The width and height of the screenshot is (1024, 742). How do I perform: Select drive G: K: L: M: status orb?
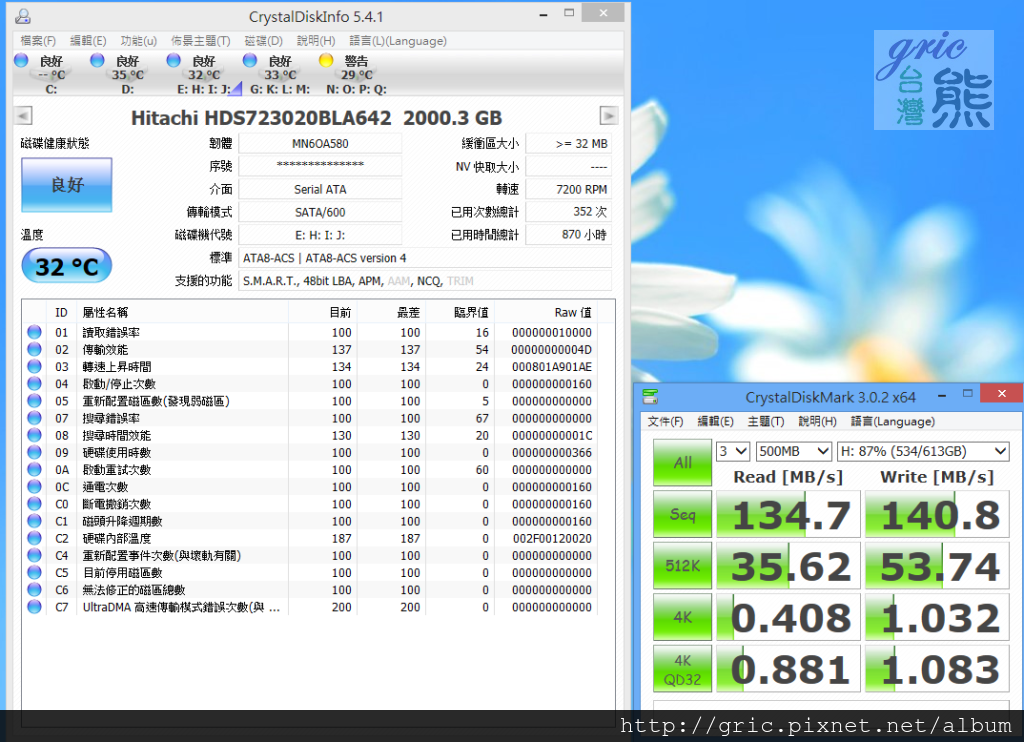coord(249,61)
